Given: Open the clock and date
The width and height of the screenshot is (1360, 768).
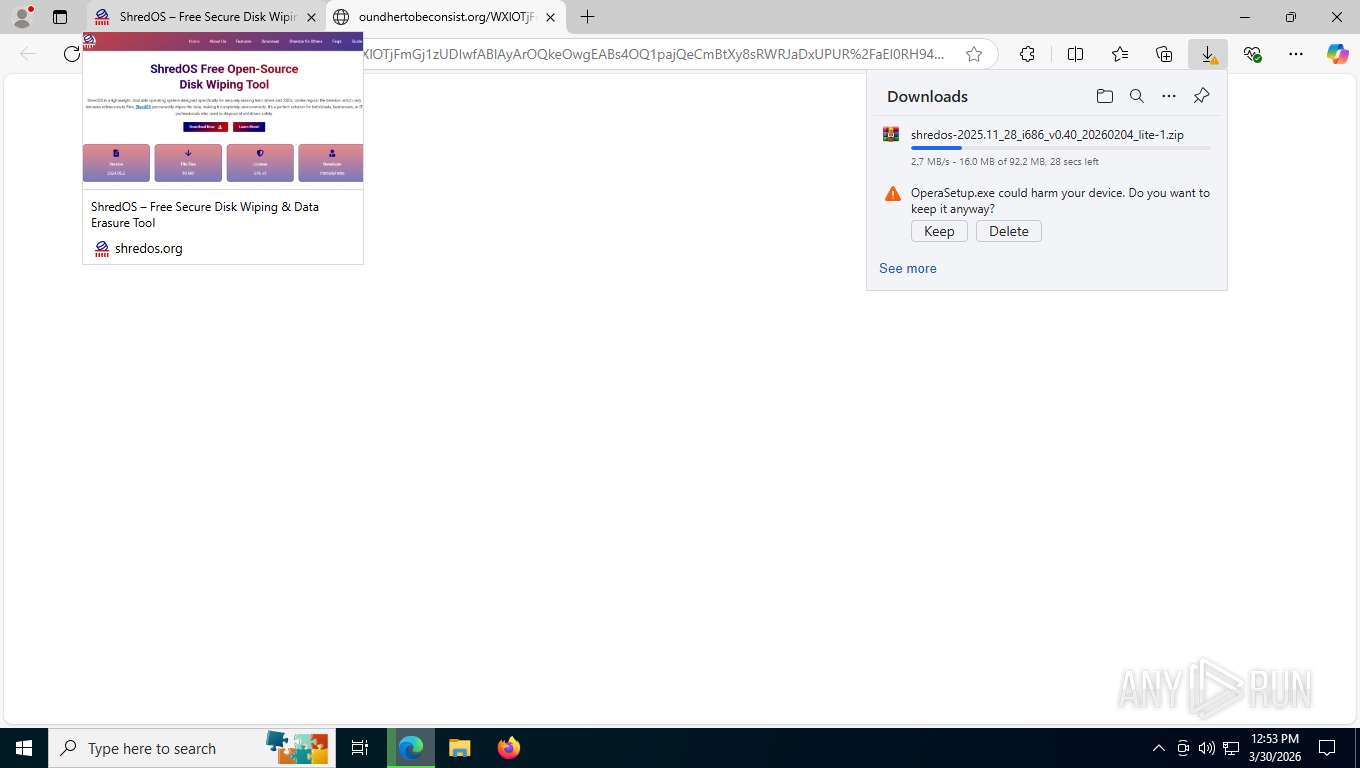Looking at the screenshot, I should [1275, 748].
